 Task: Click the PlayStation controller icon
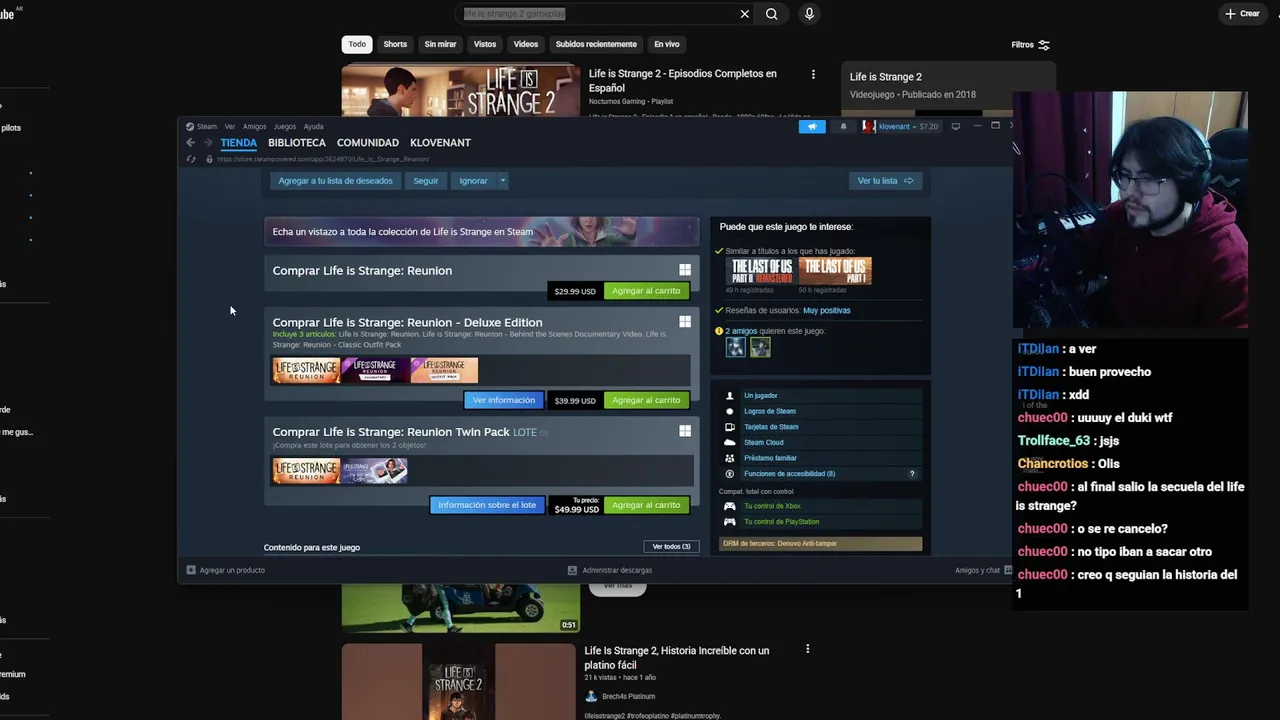pos(730,522)
